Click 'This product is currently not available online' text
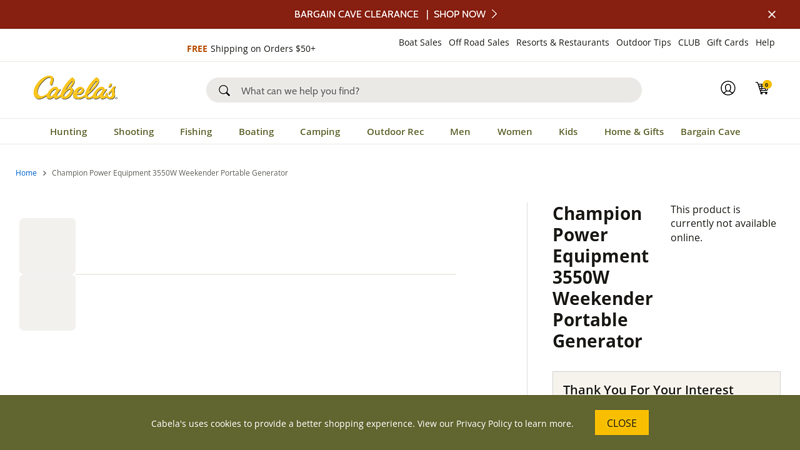Screen dimensions: 800x450 click(x=723, y=223)
